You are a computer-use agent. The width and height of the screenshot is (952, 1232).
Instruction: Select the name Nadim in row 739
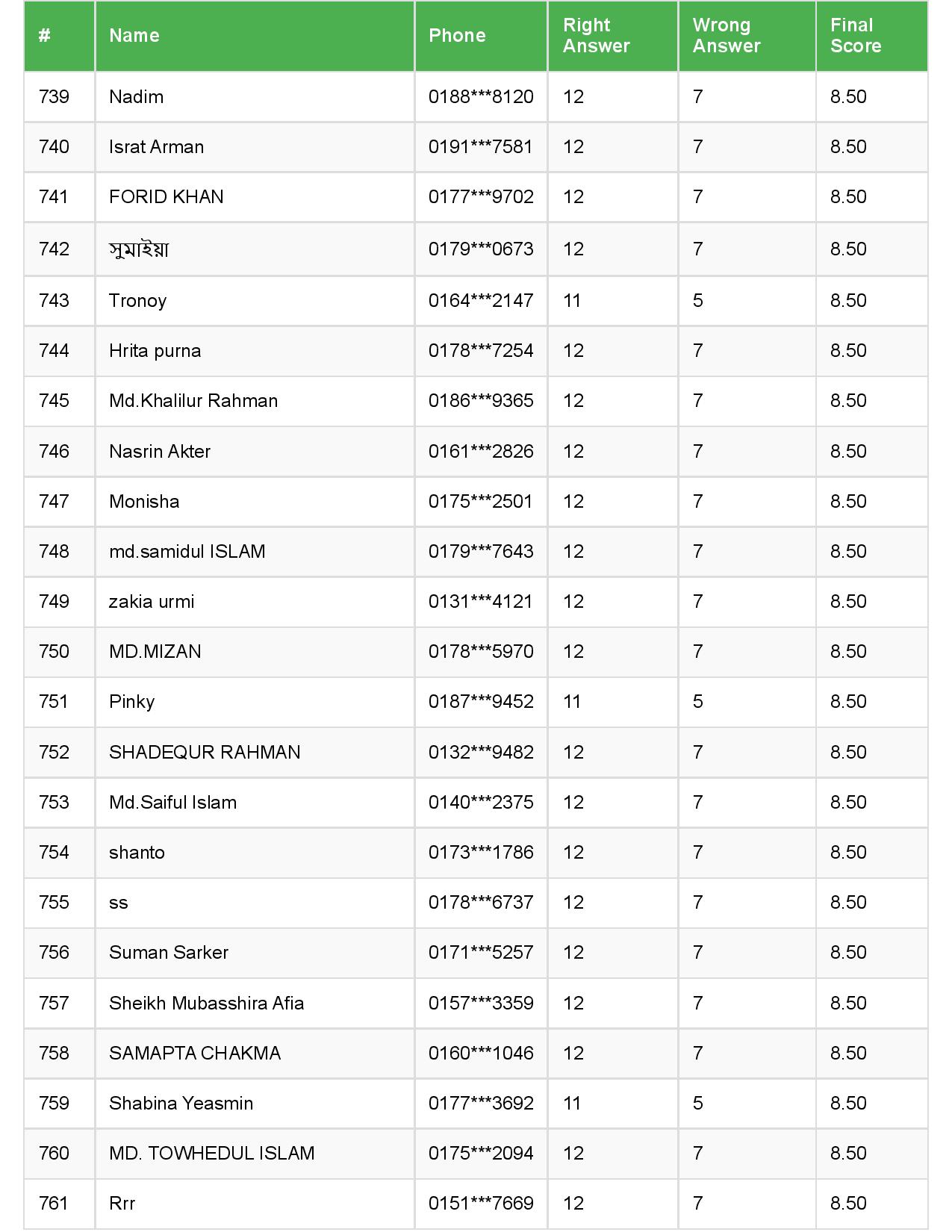pyautogui.click(x=137, y=97)
